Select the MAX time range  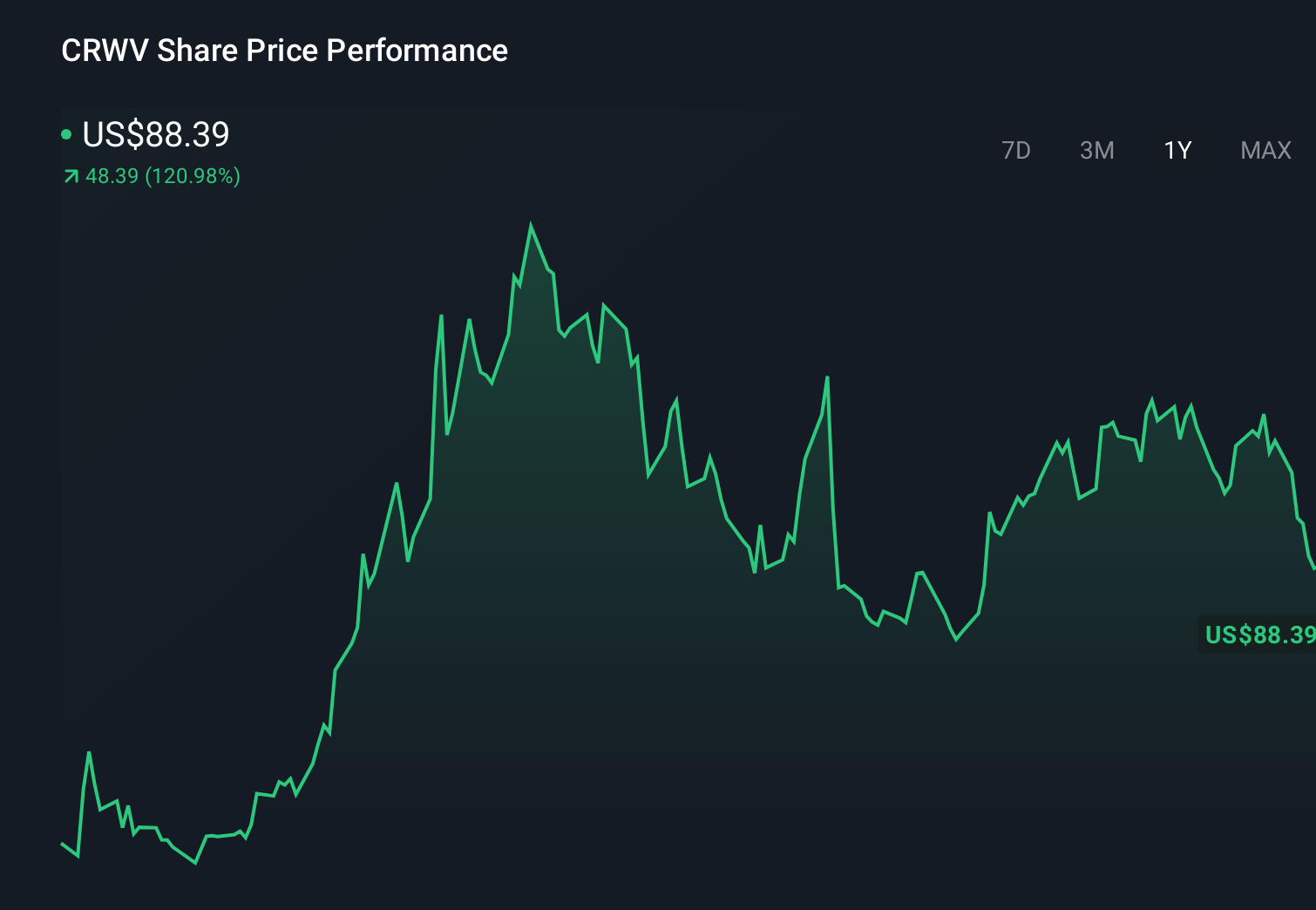pos(1265,150)
